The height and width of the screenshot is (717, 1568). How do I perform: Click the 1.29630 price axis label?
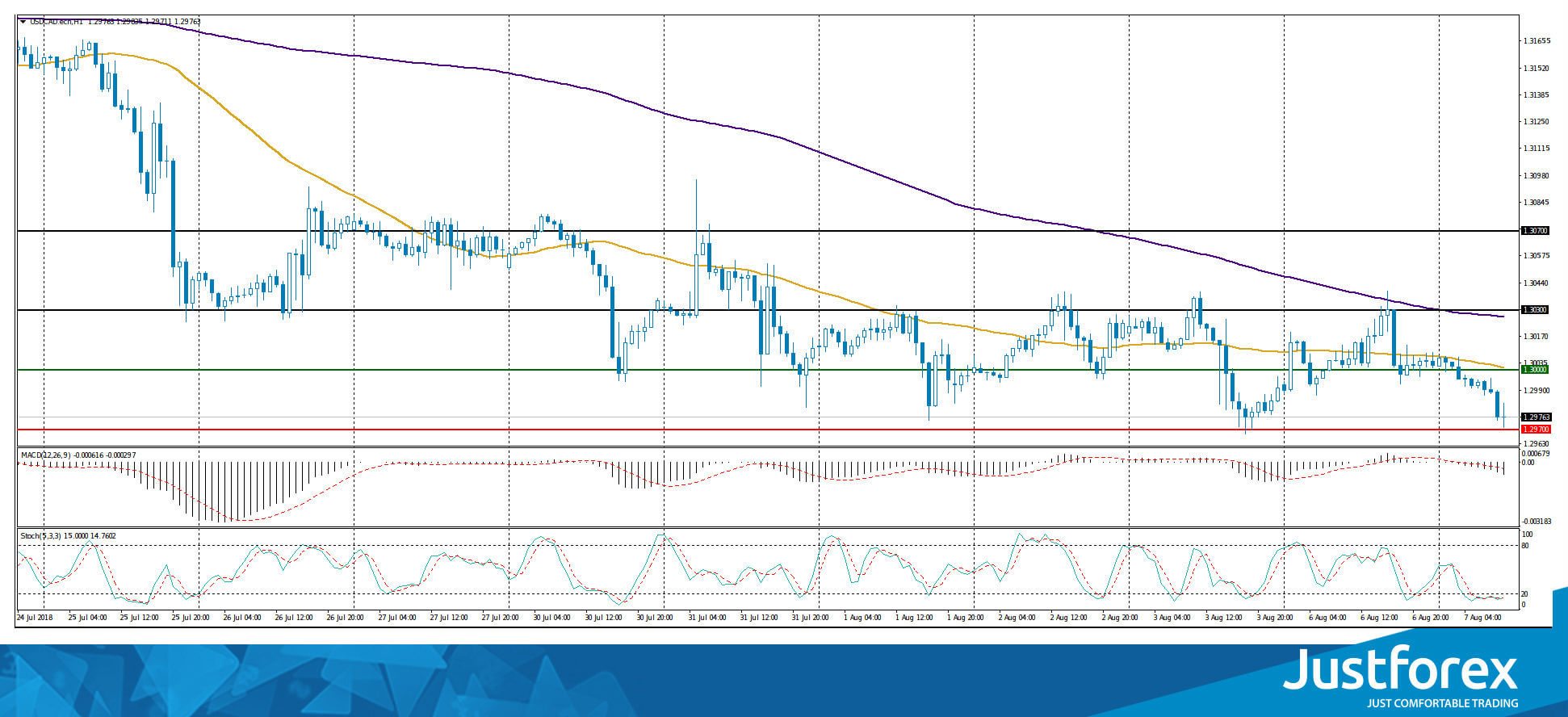(1537, 444)
